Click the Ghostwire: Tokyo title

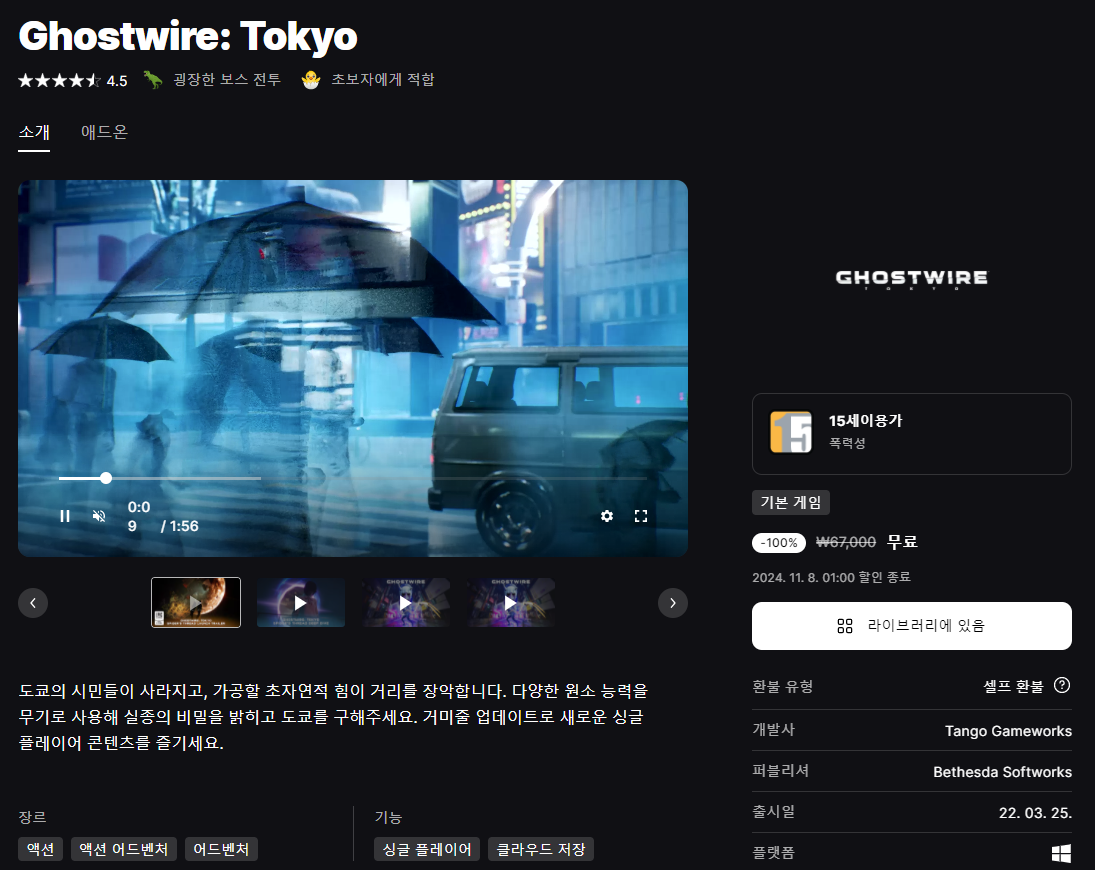click(x=188, y=36)
